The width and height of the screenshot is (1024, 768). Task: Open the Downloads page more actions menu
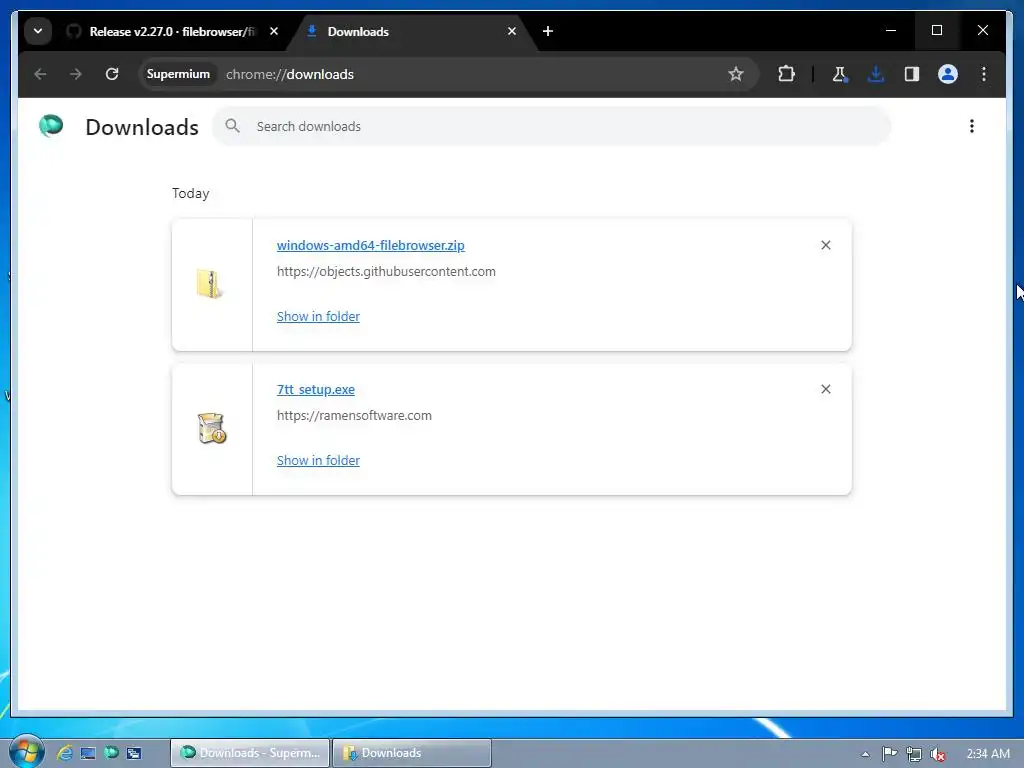972,126
